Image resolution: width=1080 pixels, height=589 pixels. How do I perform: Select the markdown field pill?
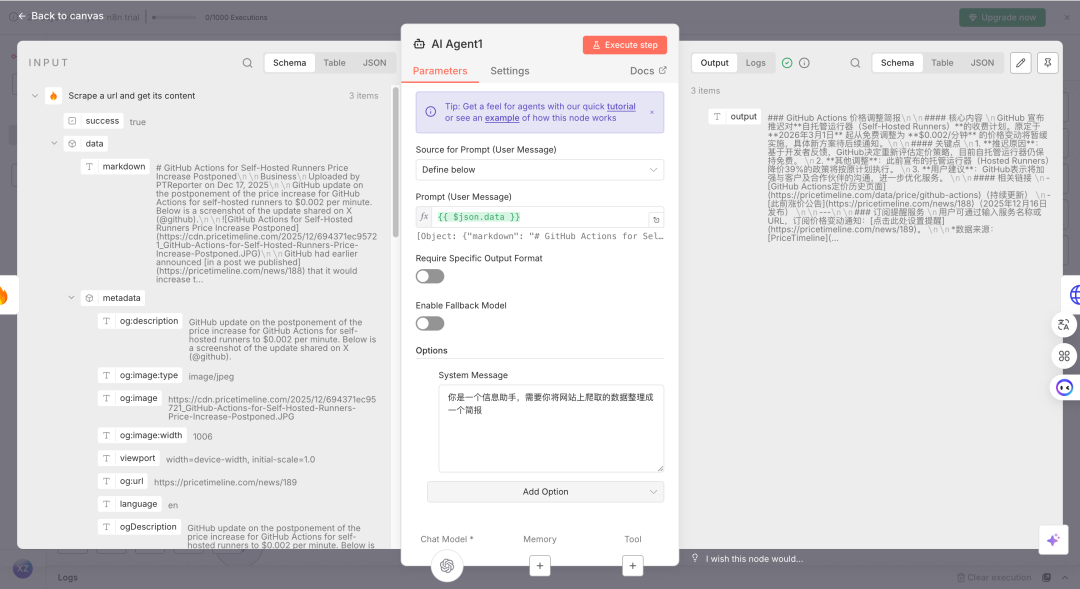tap(116, 167)
